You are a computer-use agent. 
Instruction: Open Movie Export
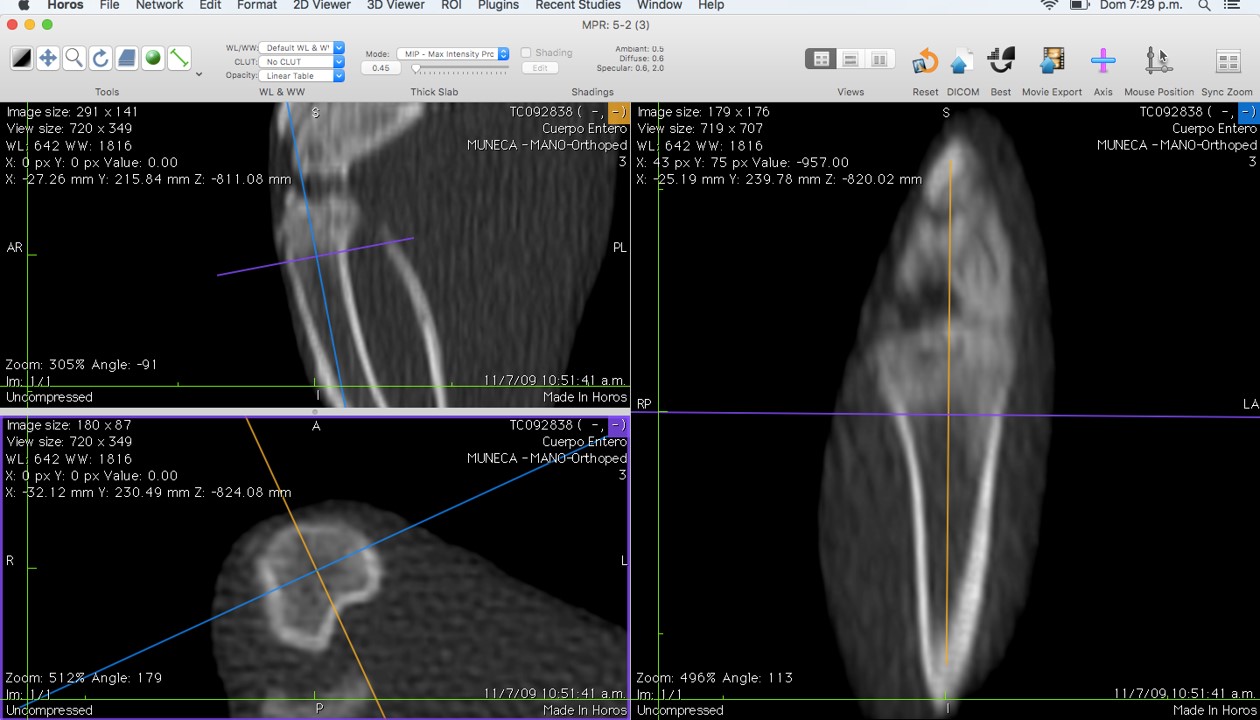point(1051,62)
